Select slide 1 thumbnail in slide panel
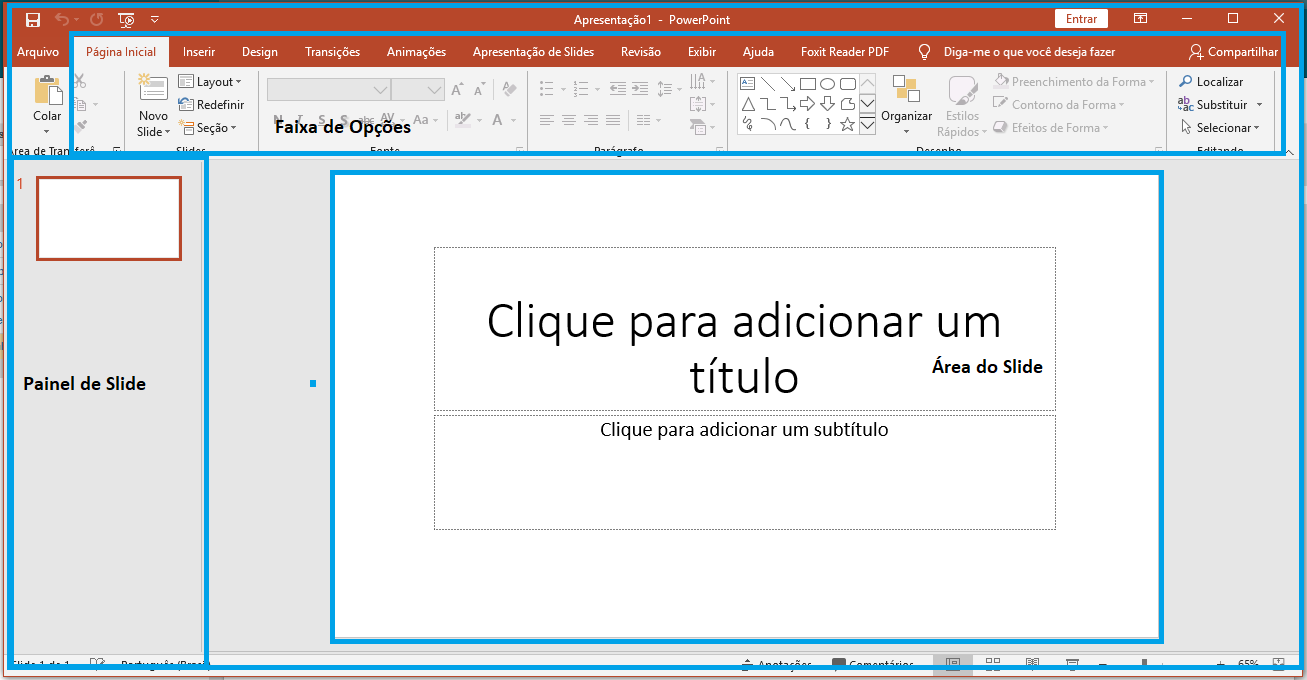 pyautogui.click(x=109, y=218)
